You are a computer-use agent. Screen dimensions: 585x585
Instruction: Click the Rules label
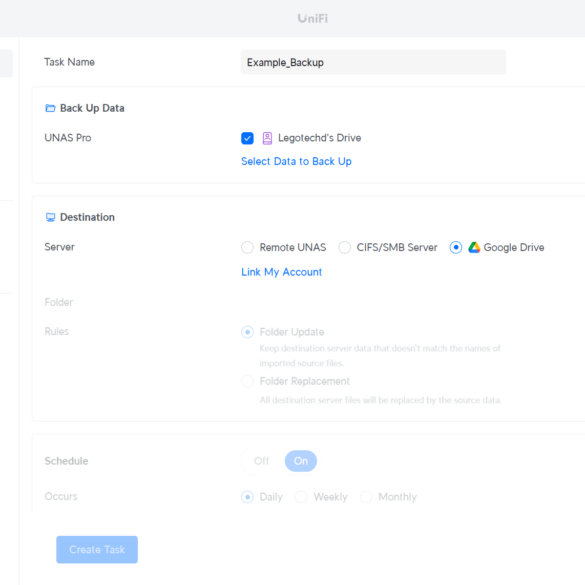click(57, 332)
